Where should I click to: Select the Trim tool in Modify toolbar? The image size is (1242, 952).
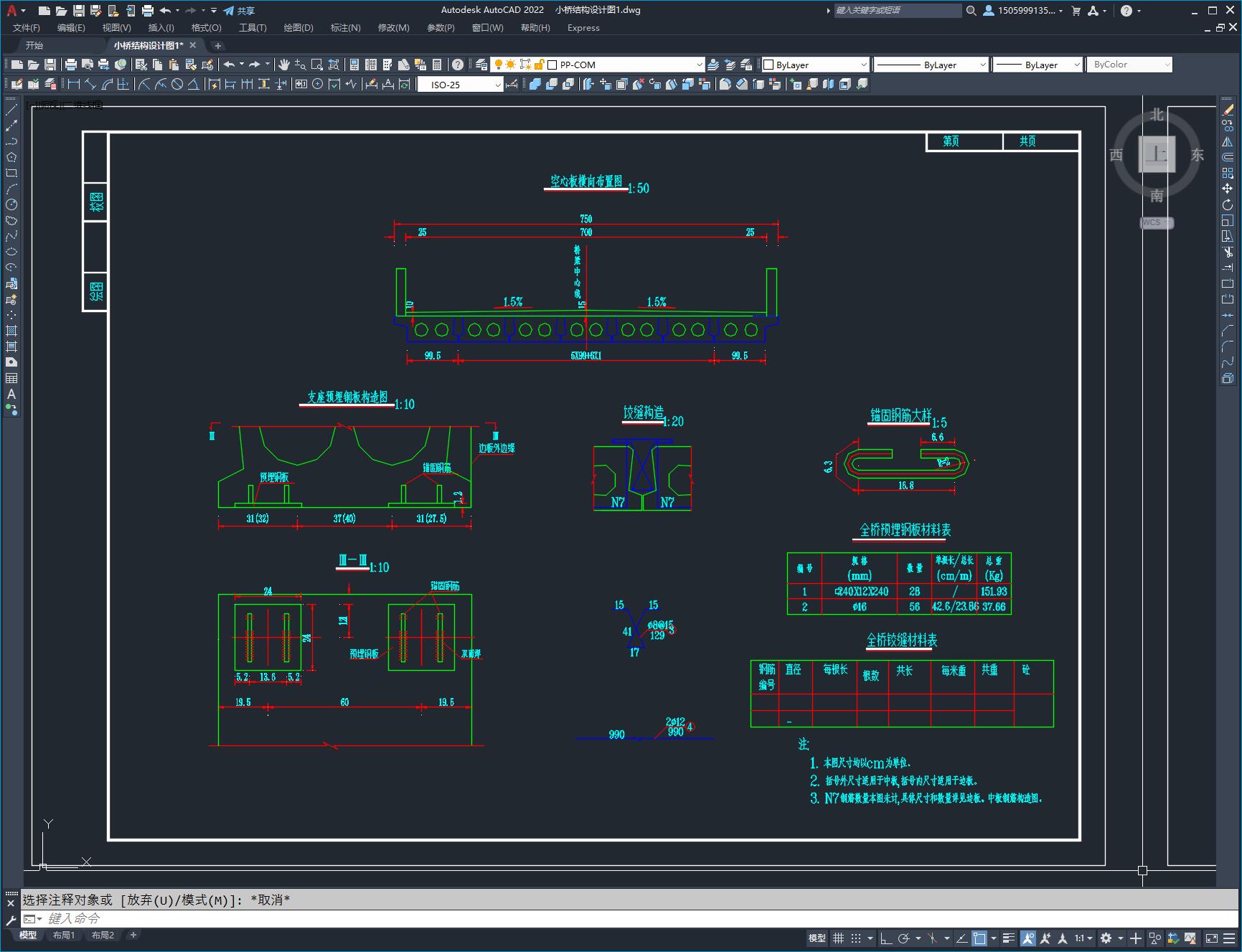tap(1228, 252)
